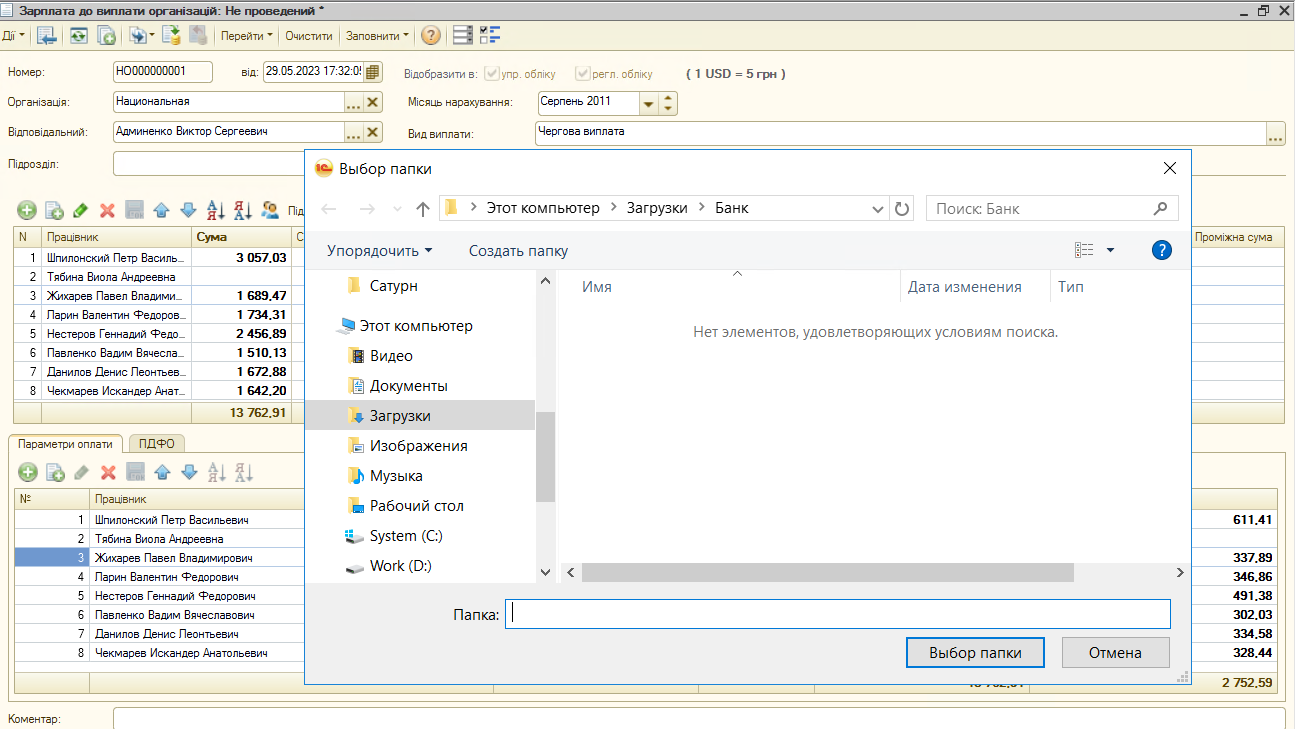
Task: Sort descending in the upper employees table
Action: coord(242,210)
